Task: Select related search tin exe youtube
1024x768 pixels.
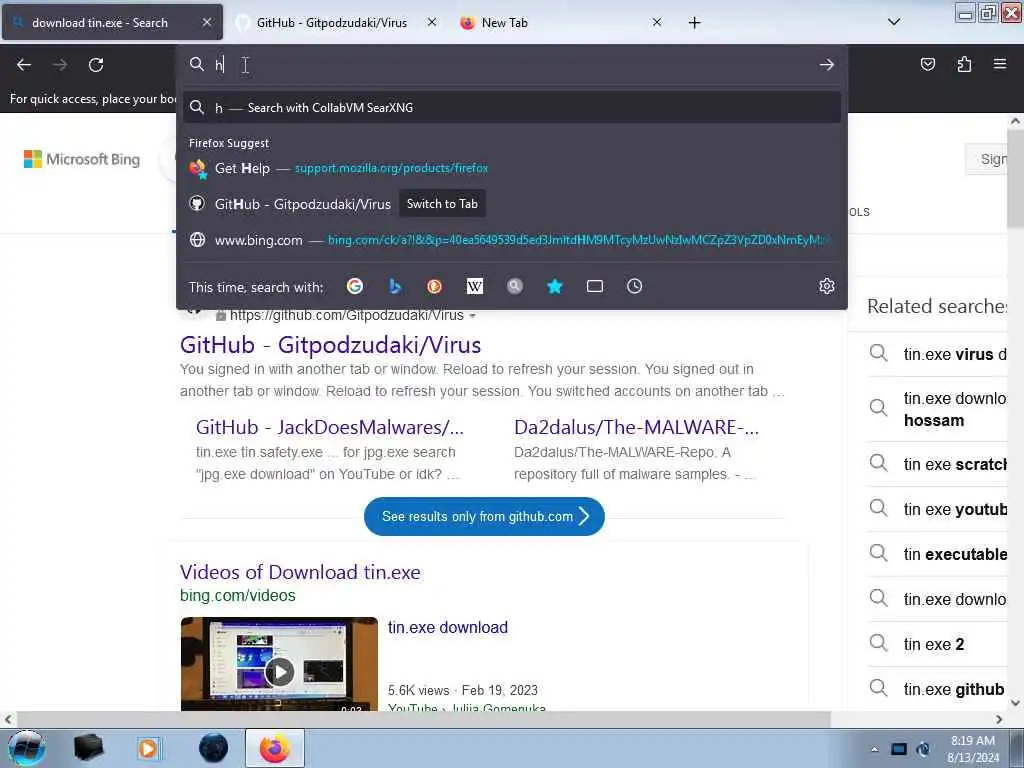Action: tap(937, 509)
